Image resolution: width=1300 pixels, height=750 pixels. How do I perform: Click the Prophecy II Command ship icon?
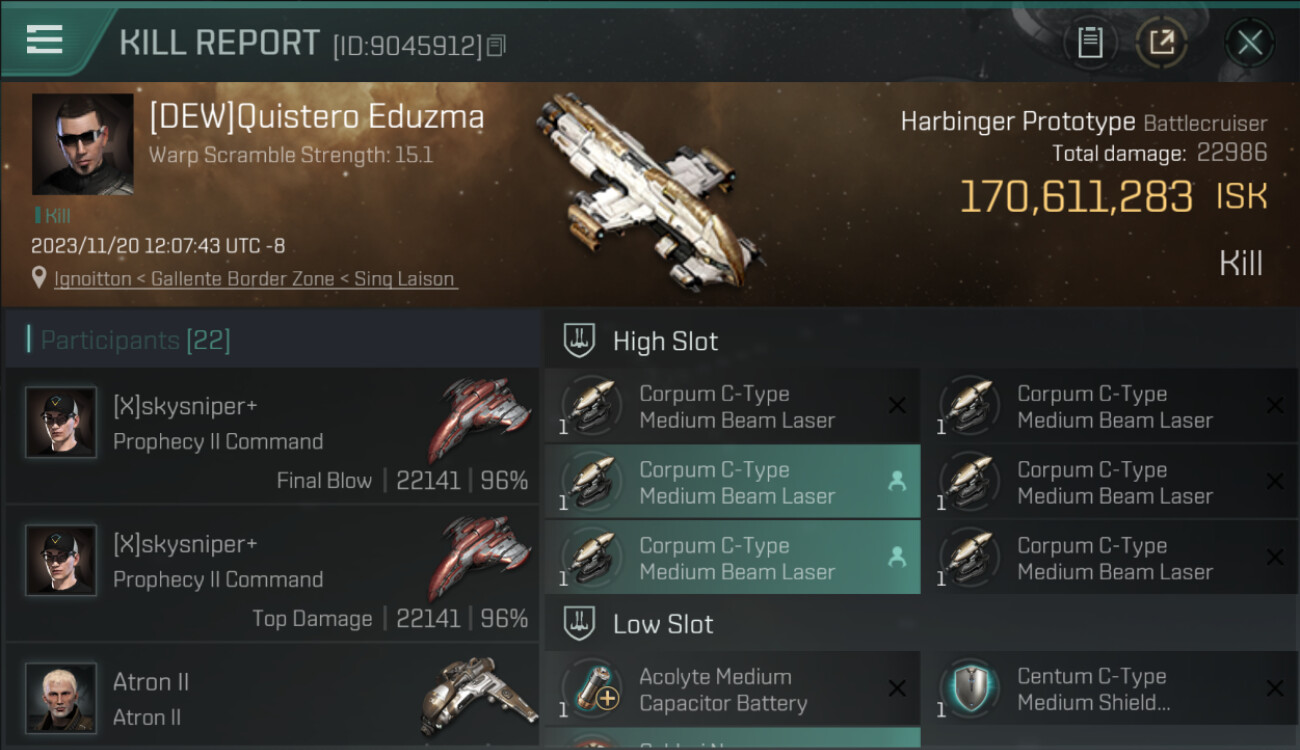coord(480,418)
